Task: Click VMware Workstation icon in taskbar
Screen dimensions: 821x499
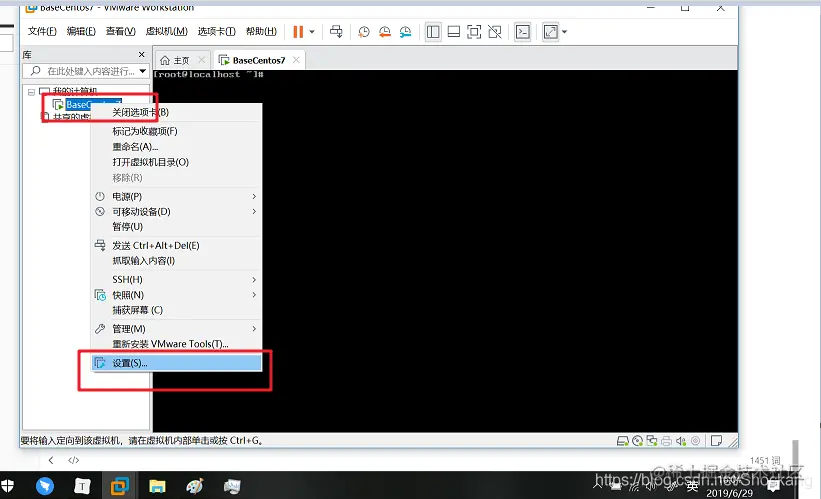Action: [x=120, y=486]
